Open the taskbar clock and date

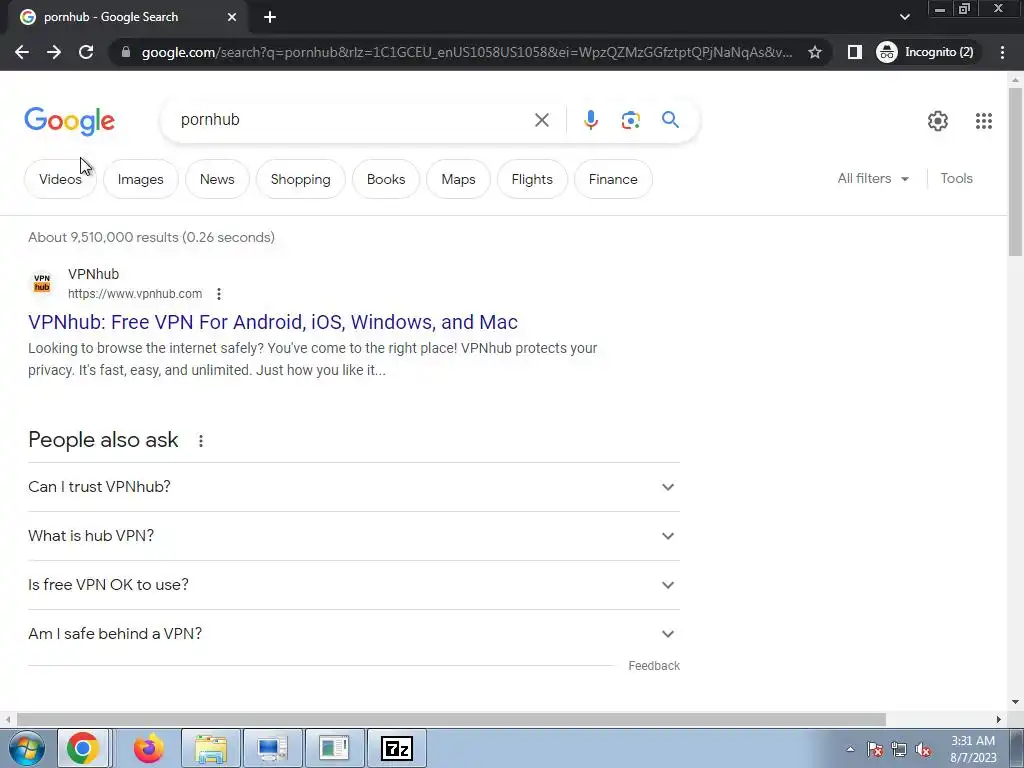tap(973, 749)
